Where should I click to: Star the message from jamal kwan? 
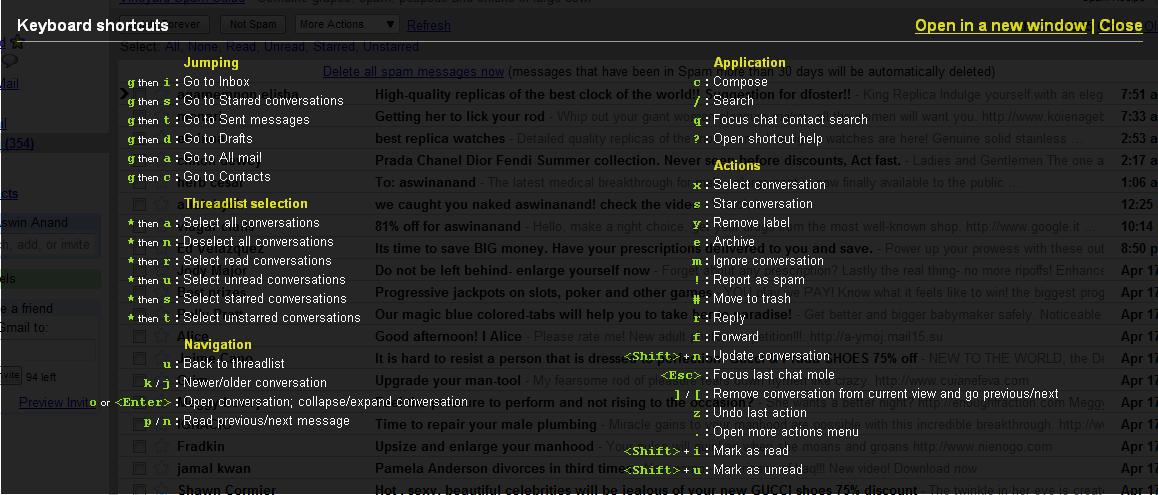[x=161, y=469]
